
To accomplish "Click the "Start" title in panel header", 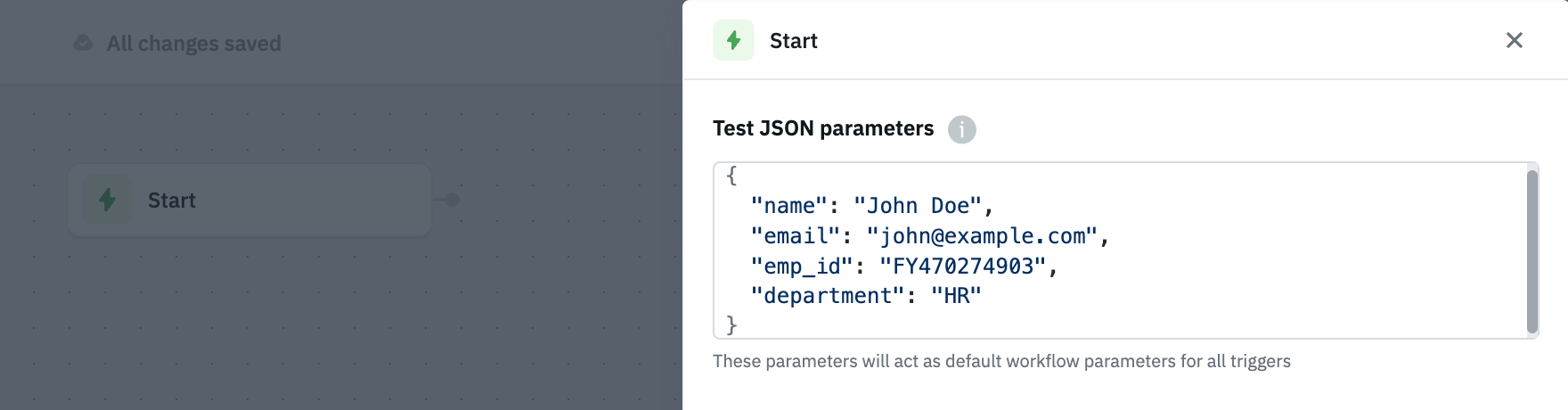I will point(793,41).
